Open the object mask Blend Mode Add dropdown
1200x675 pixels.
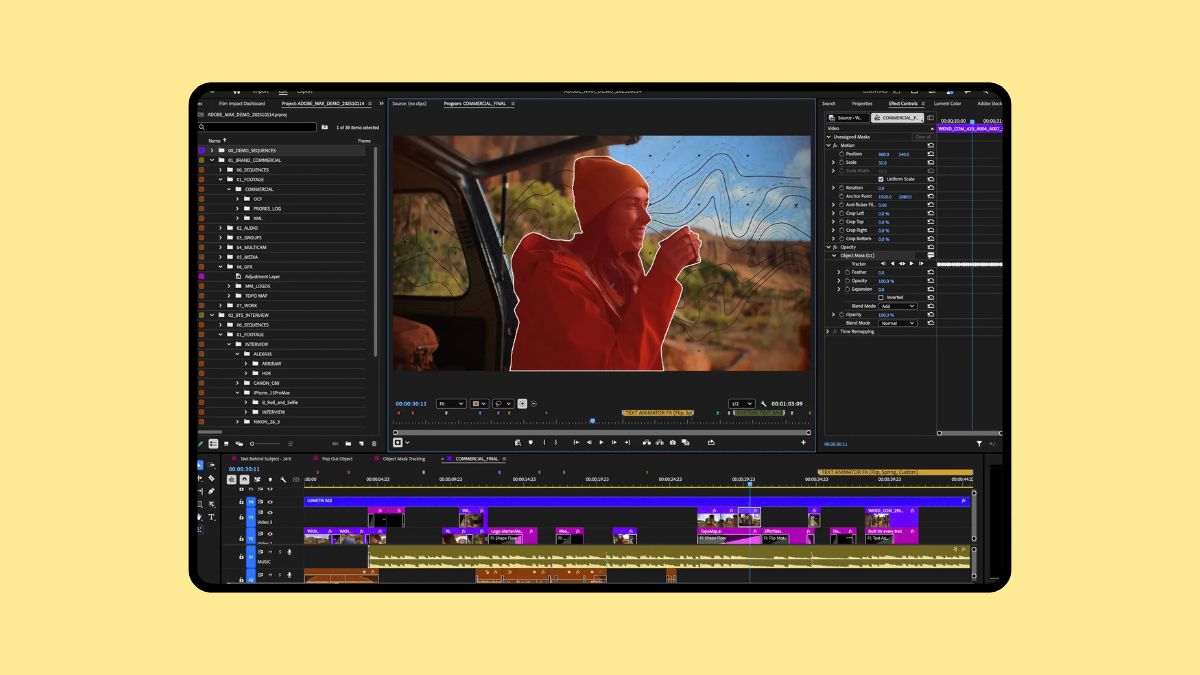897,306
